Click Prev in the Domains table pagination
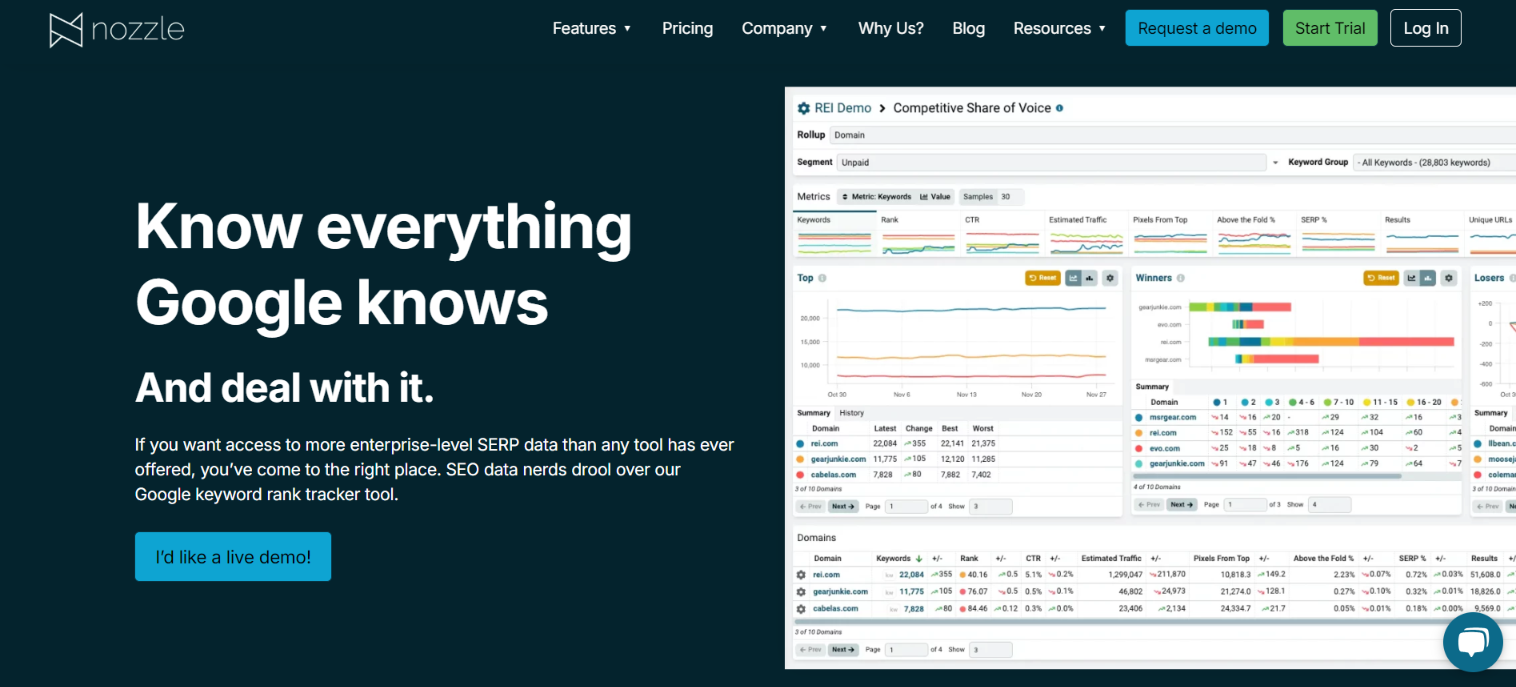The width and height of the screenshot is (1516, 687). pyautogui.click(x=810, y=650)
